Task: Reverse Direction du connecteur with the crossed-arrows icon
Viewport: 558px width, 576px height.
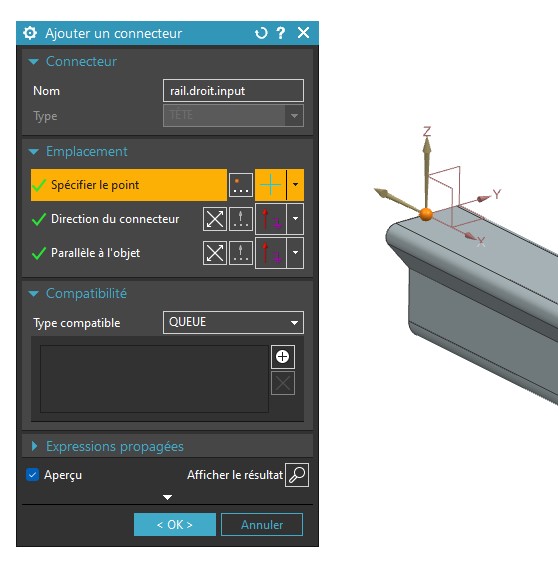Action: 215,219
